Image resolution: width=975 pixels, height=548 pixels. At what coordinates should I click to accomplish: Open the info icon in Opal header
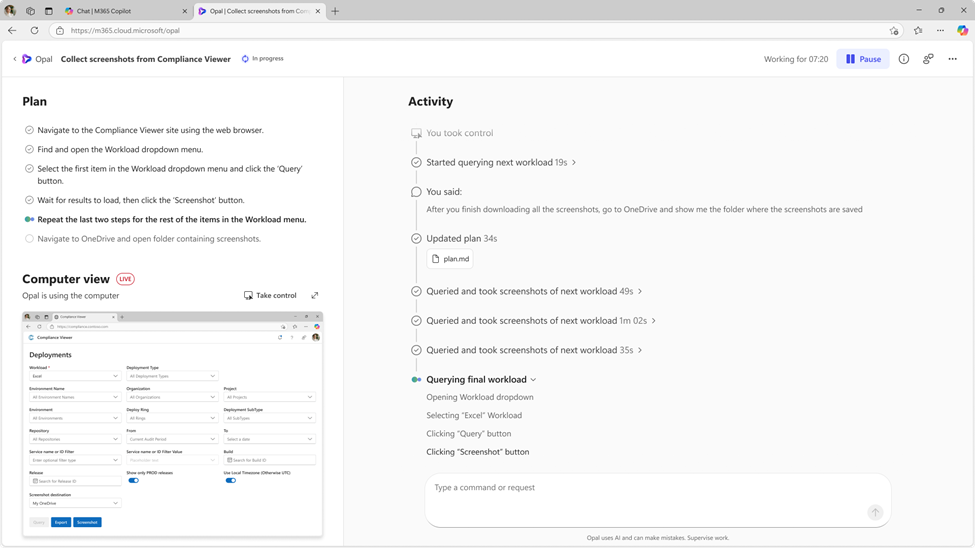coord(904,59)
